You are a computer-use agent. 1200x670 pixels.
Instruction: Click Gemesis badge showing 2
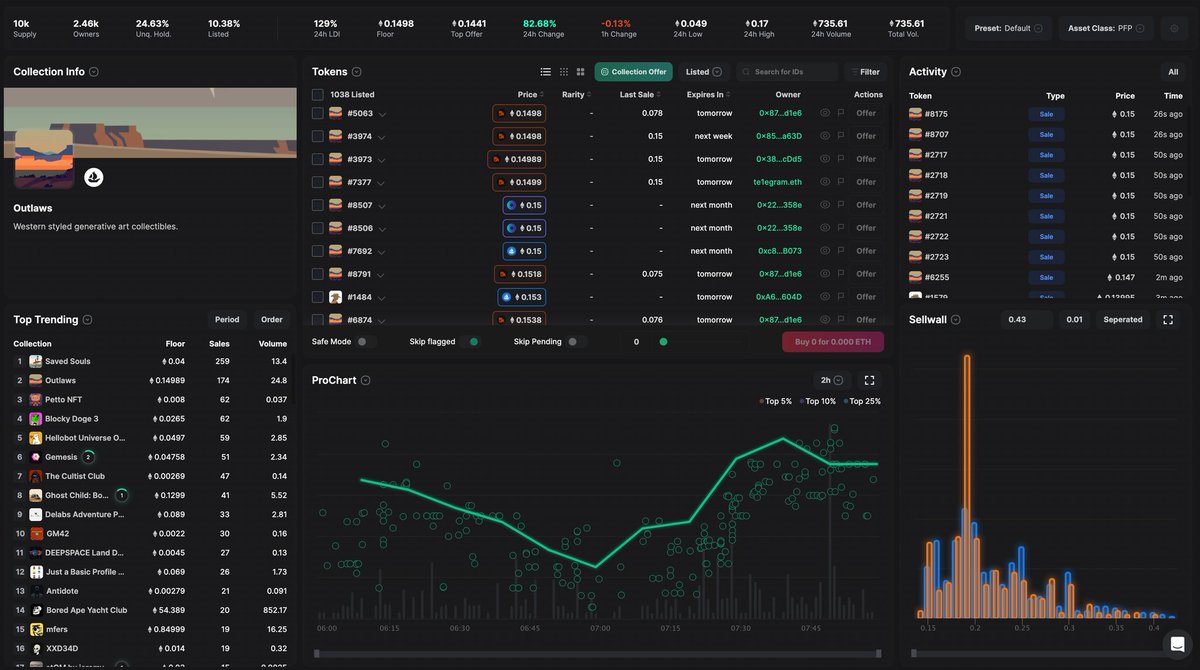pyautogui.click(x=88, y=457)
